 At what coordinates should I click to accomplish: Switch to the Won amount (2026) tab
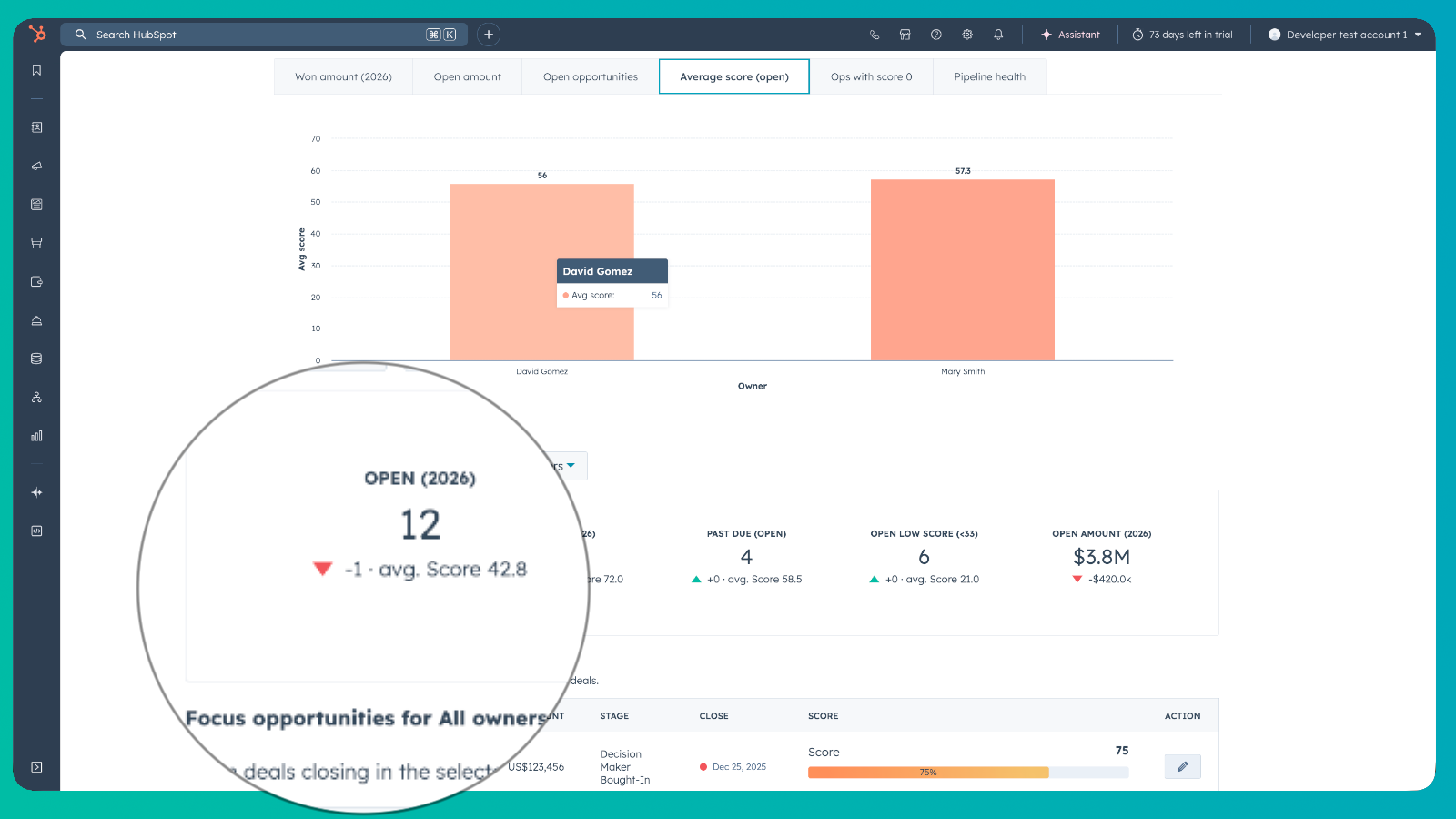[x=343, y=76]
